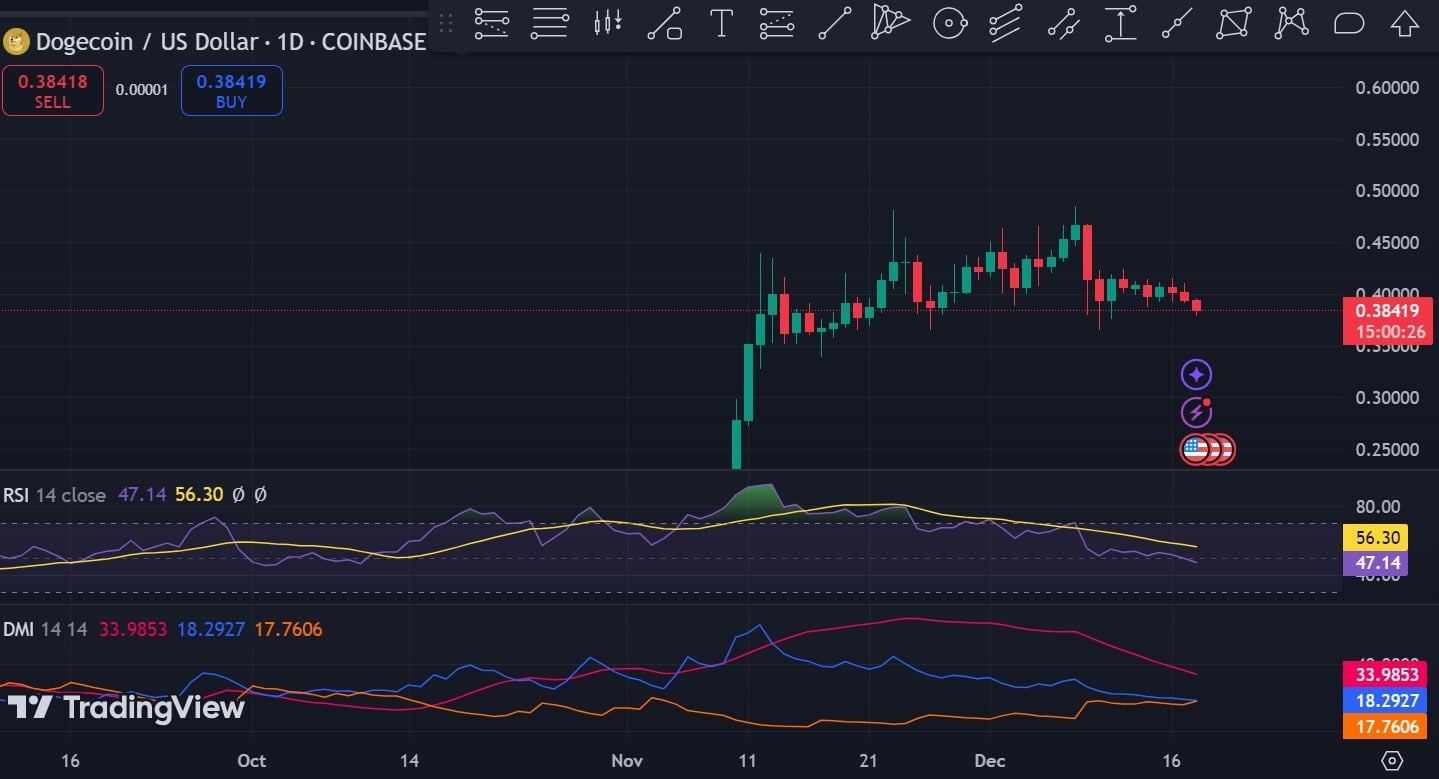Click the 80.00 RSI scale label
The width and height of the screenshot is (1439, 779).
[x=1378, y=507]
